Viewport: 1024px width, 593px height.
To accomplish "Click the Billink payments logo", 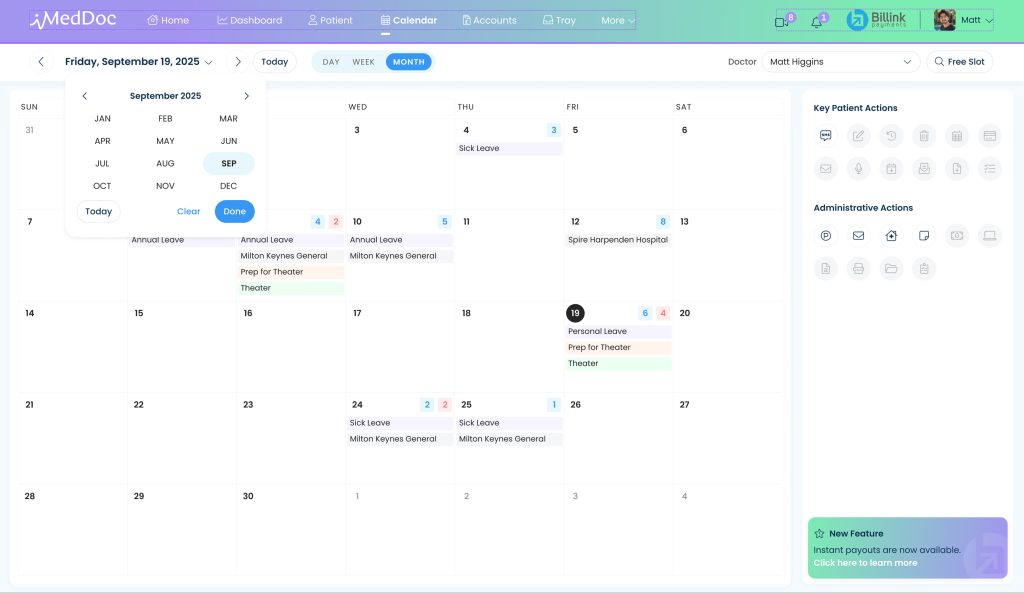I will tap(875, 19).
